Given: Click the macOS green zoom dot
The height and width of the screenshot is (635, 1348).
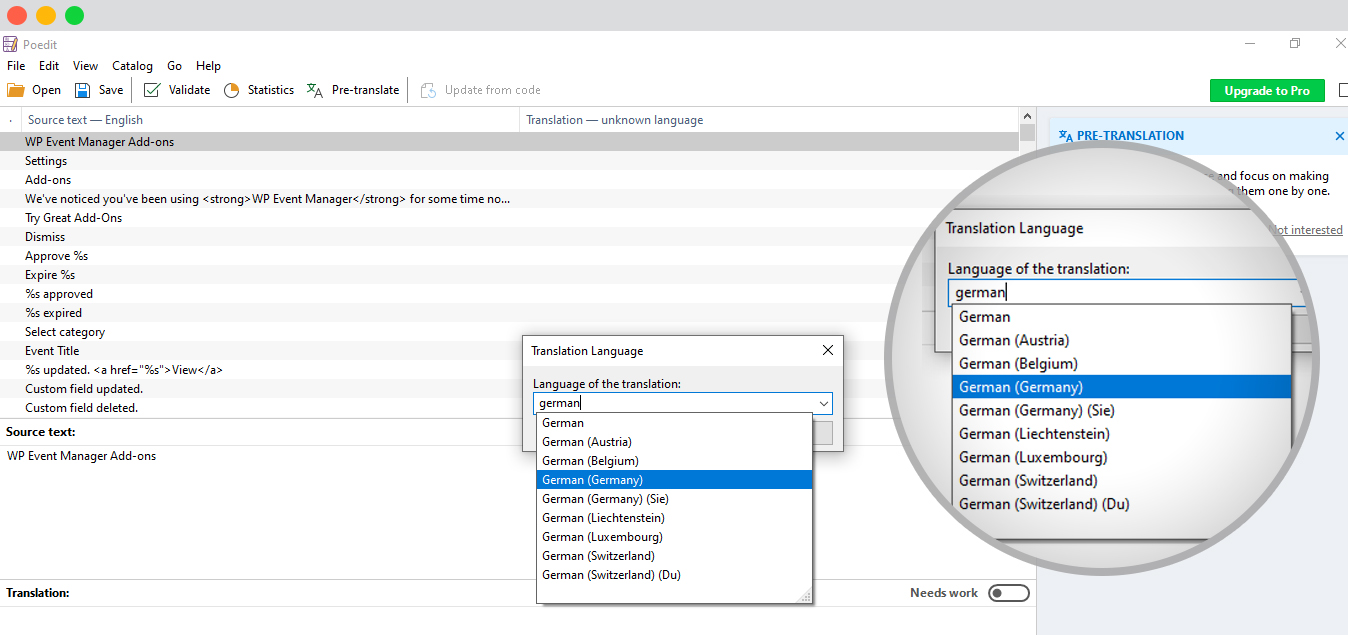Looking at the screenshot, I should [75, 15].
